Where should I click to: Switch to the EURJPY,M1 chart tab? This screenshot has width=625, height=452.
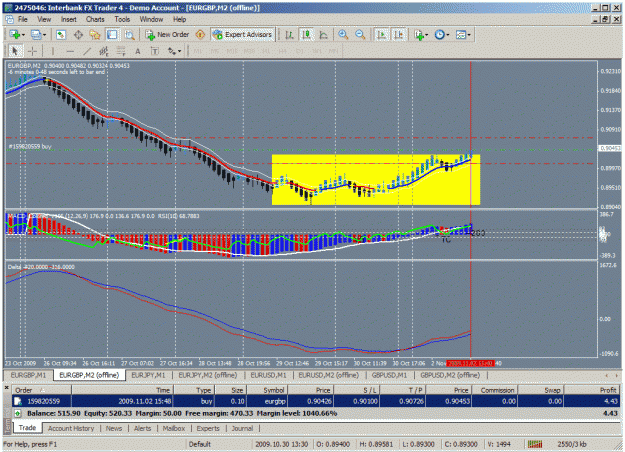[148, 375]
